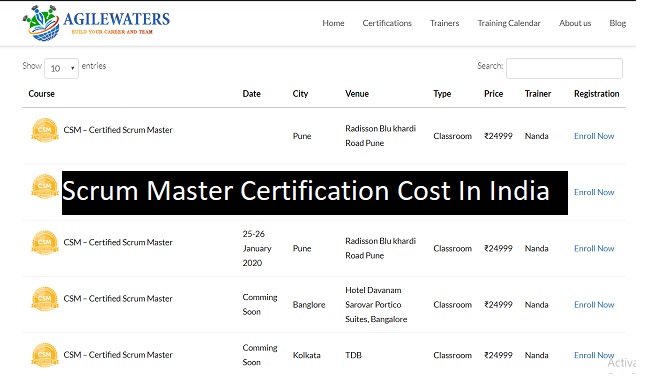Sort by the Venue column header
The image size is (645, 391).
pyautogui.click(x=357, y=94)
